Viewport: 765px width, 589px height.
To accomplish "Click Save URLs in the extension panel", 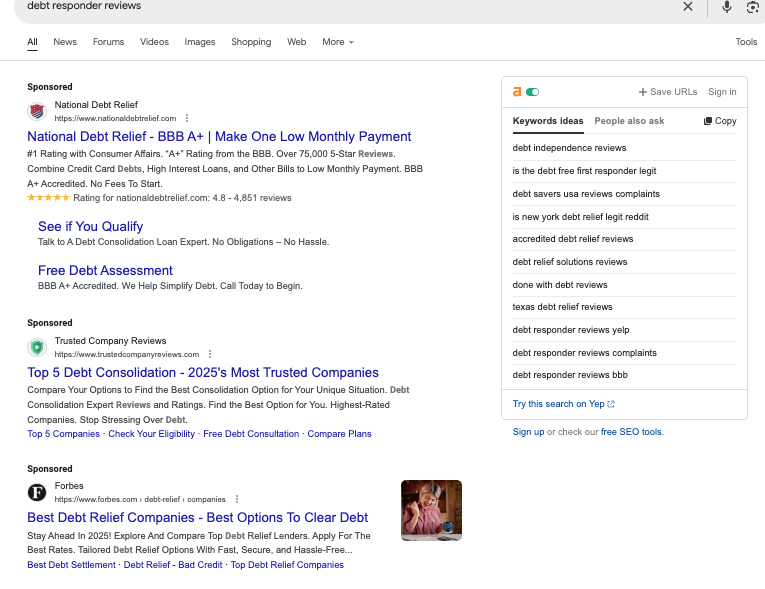I will (668, 92).
